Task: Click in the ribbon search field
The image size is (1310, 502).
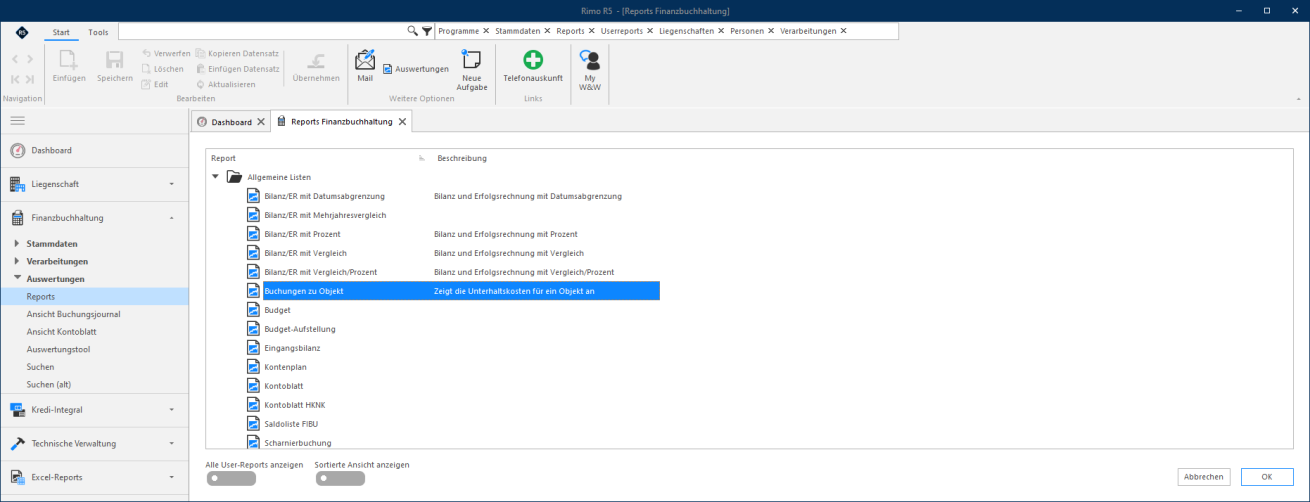Action: pyautogui.click(x=261, y=31)
